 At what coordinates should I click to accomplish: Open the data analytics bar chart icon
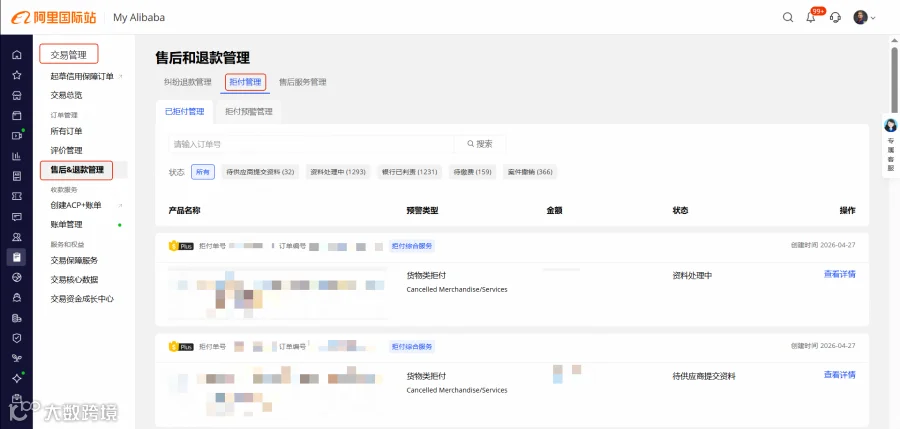(17, 156)
